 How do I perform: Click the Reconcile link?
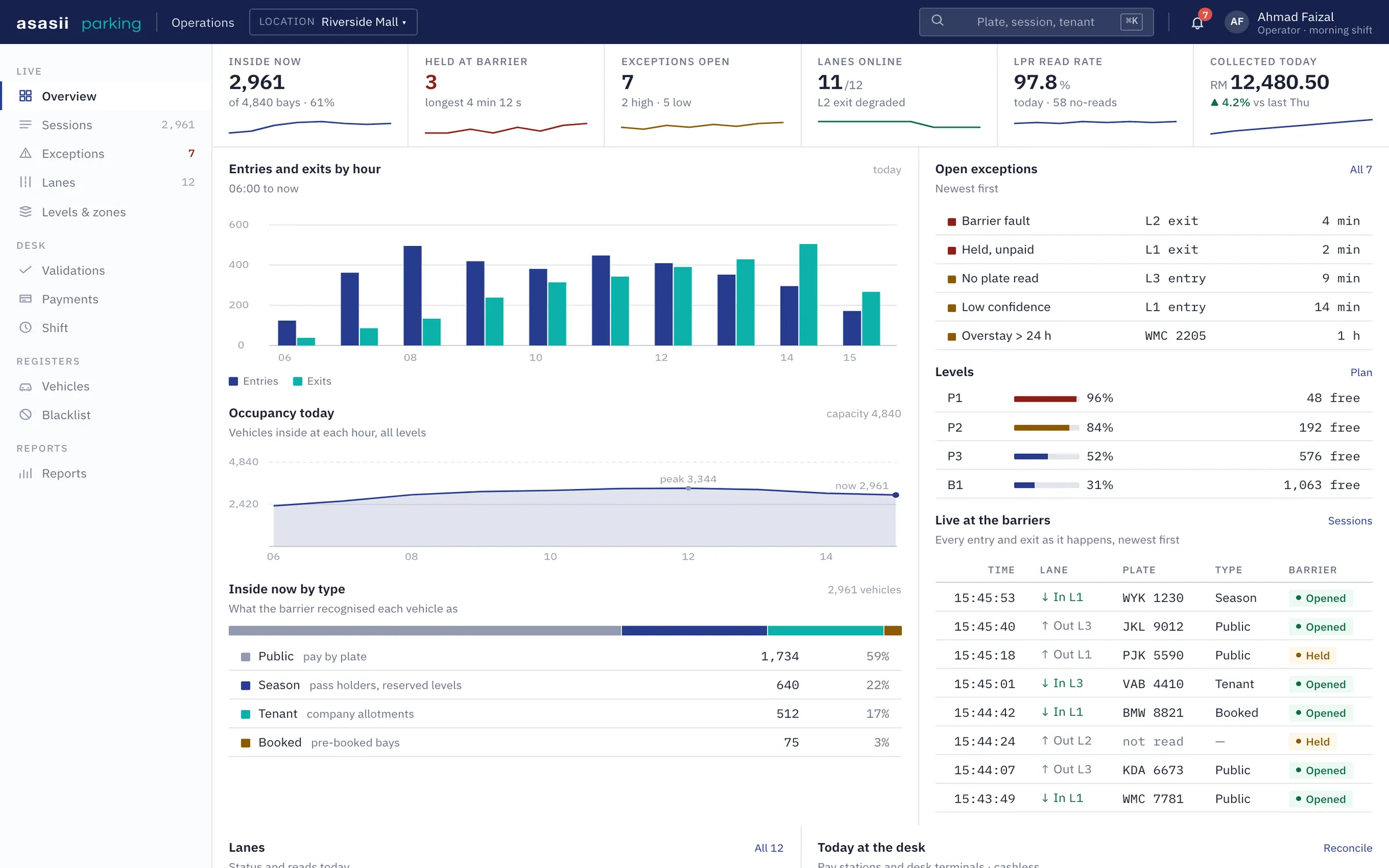[1348, 848]
